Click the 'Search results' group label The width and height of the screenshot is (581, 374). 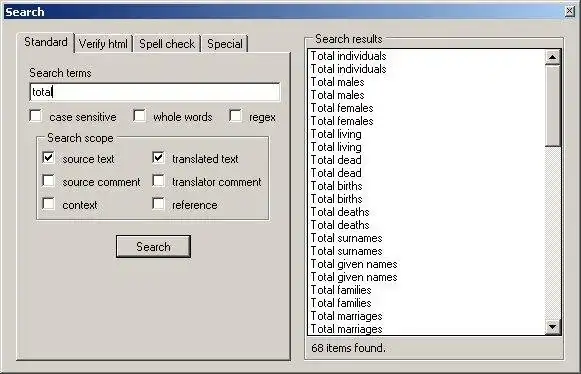coord(348,39)
